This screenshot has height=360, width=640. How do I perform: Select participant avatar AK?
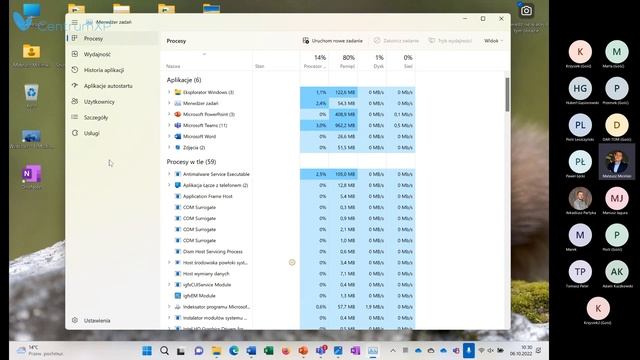pos(616,272)
